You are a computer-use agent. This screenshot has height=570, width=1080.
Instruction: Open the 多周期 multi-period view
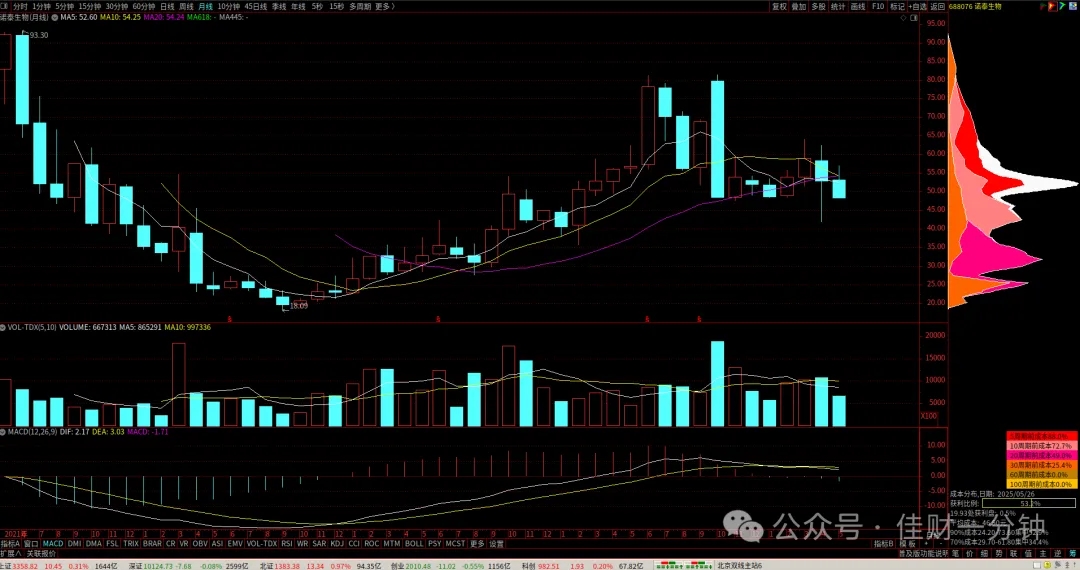[x=360, y=6]
